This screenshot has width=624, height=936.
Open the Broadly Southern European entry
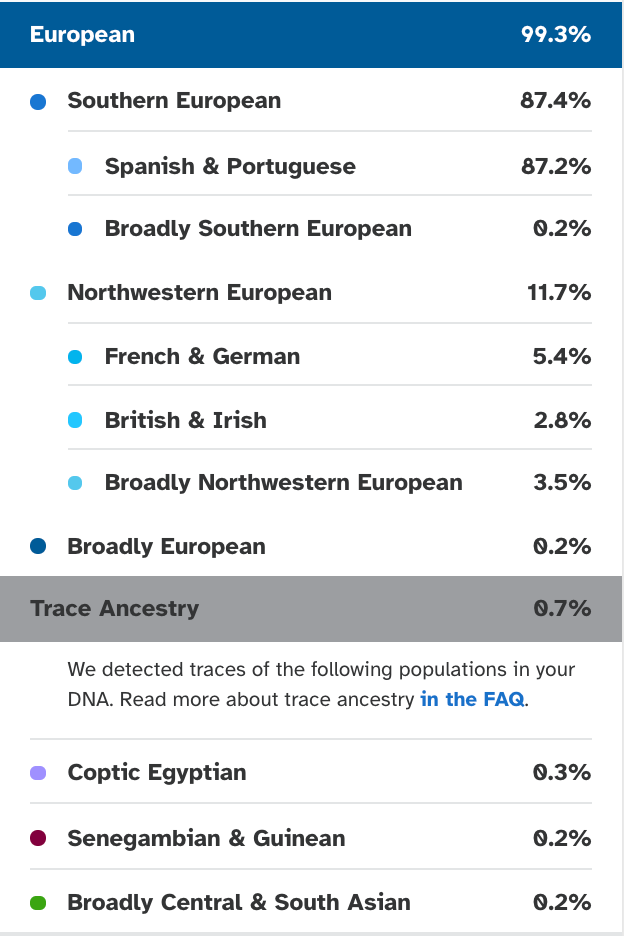click(x=258, y=229)
